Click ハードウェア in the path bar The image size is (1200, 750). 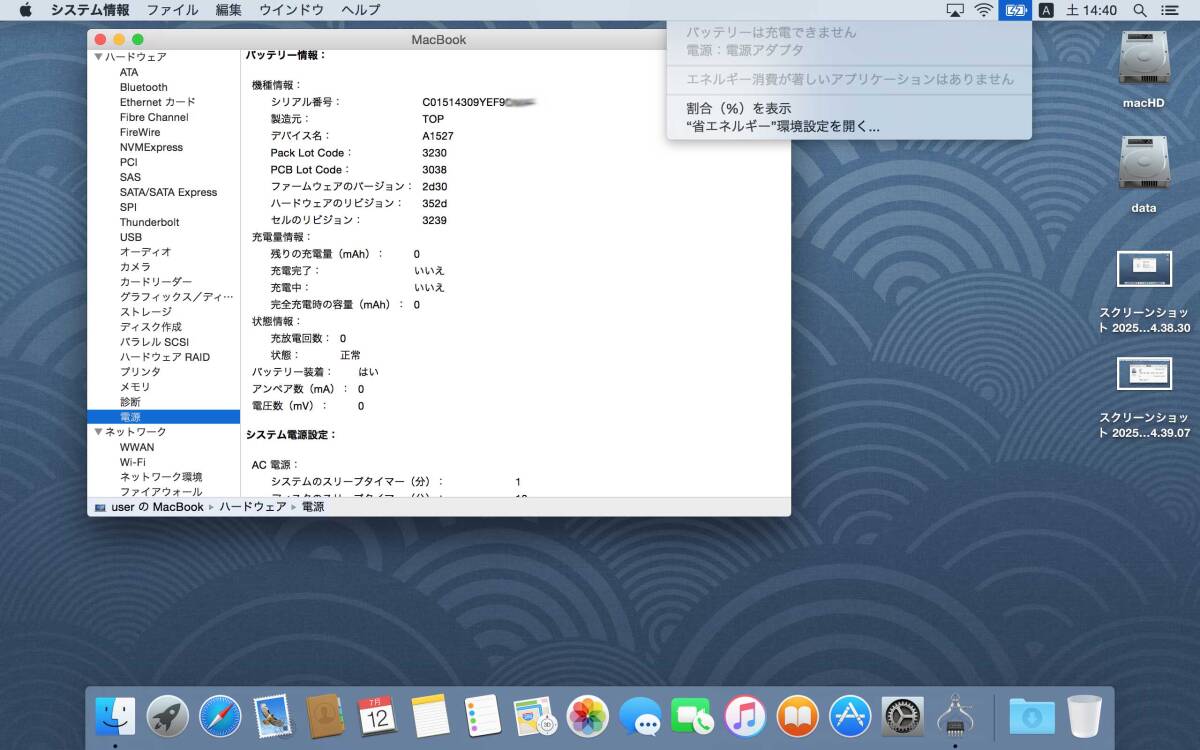click(253, 507)
